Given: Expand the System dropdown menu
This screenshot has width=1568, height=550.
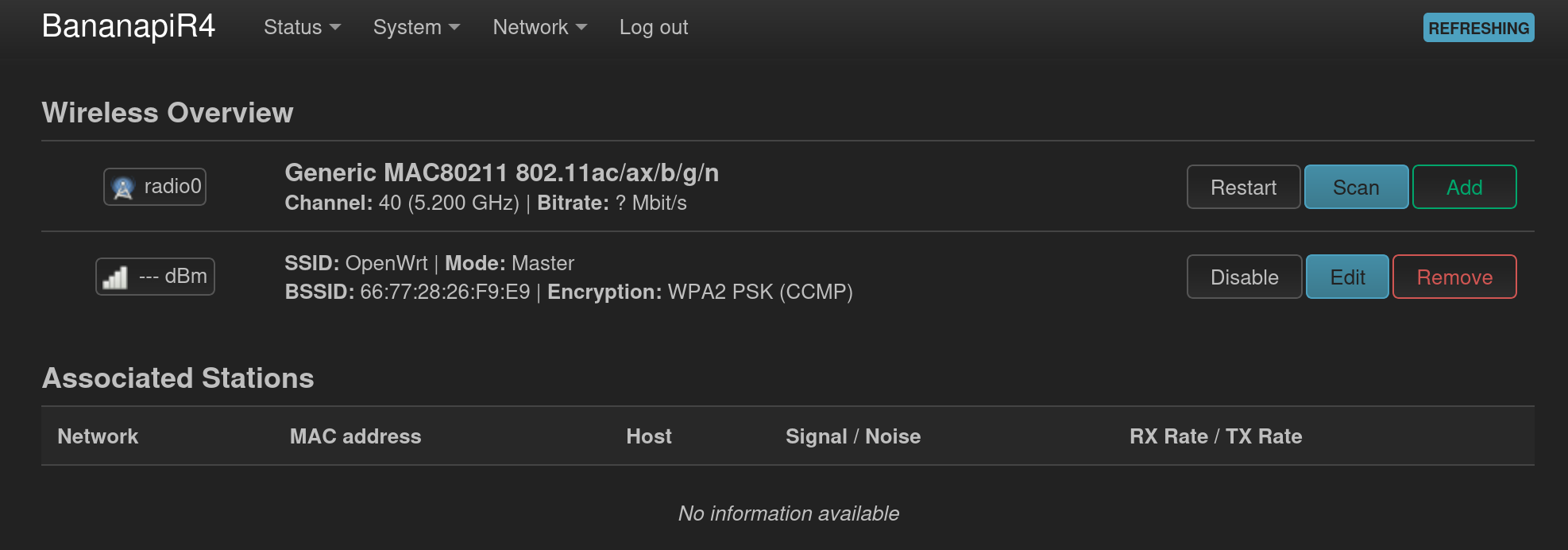Looking at the screenshot, I should (416, 27).
